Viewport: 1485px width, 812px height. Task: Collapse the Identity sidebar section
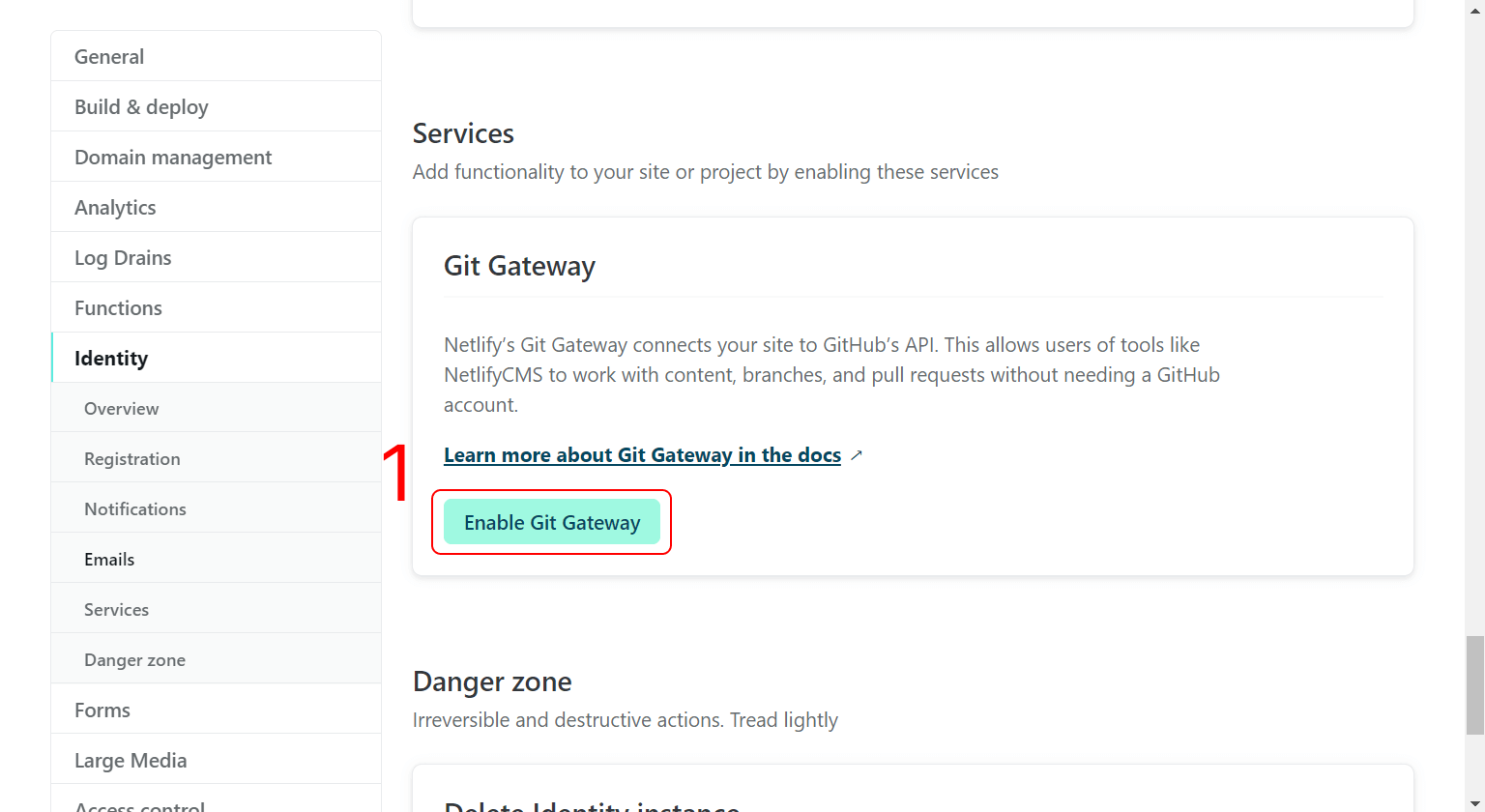[111, 358]
